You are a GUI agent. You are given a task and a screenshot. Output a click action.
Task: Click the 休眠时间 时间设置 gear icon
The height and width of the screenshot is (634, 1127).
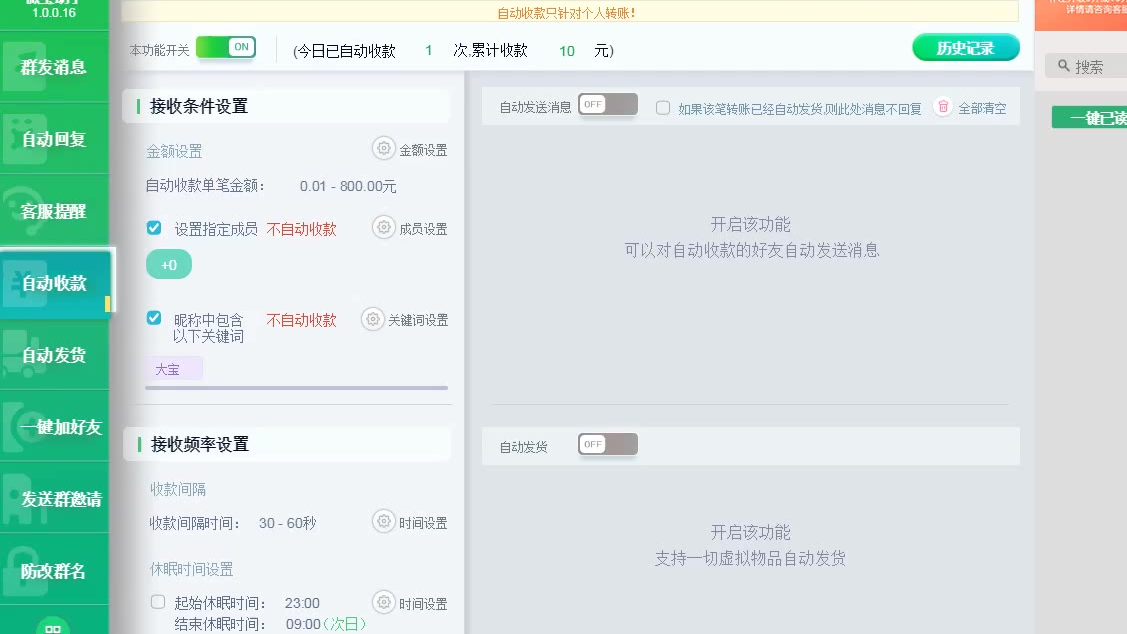click(x=384, y=602)
